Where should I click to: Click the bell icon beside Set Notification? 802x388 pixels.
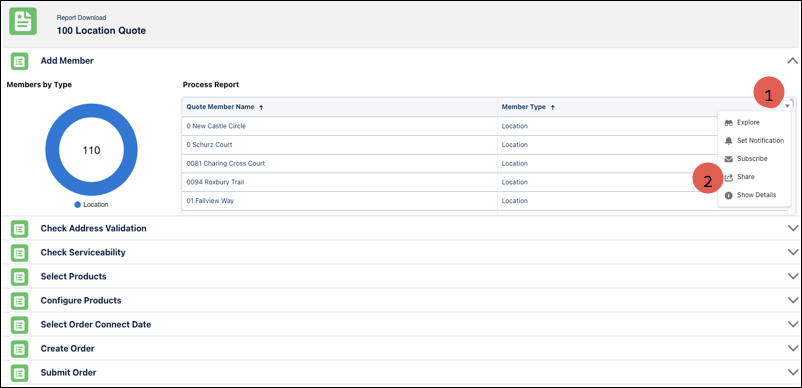[x=728, y=141]
